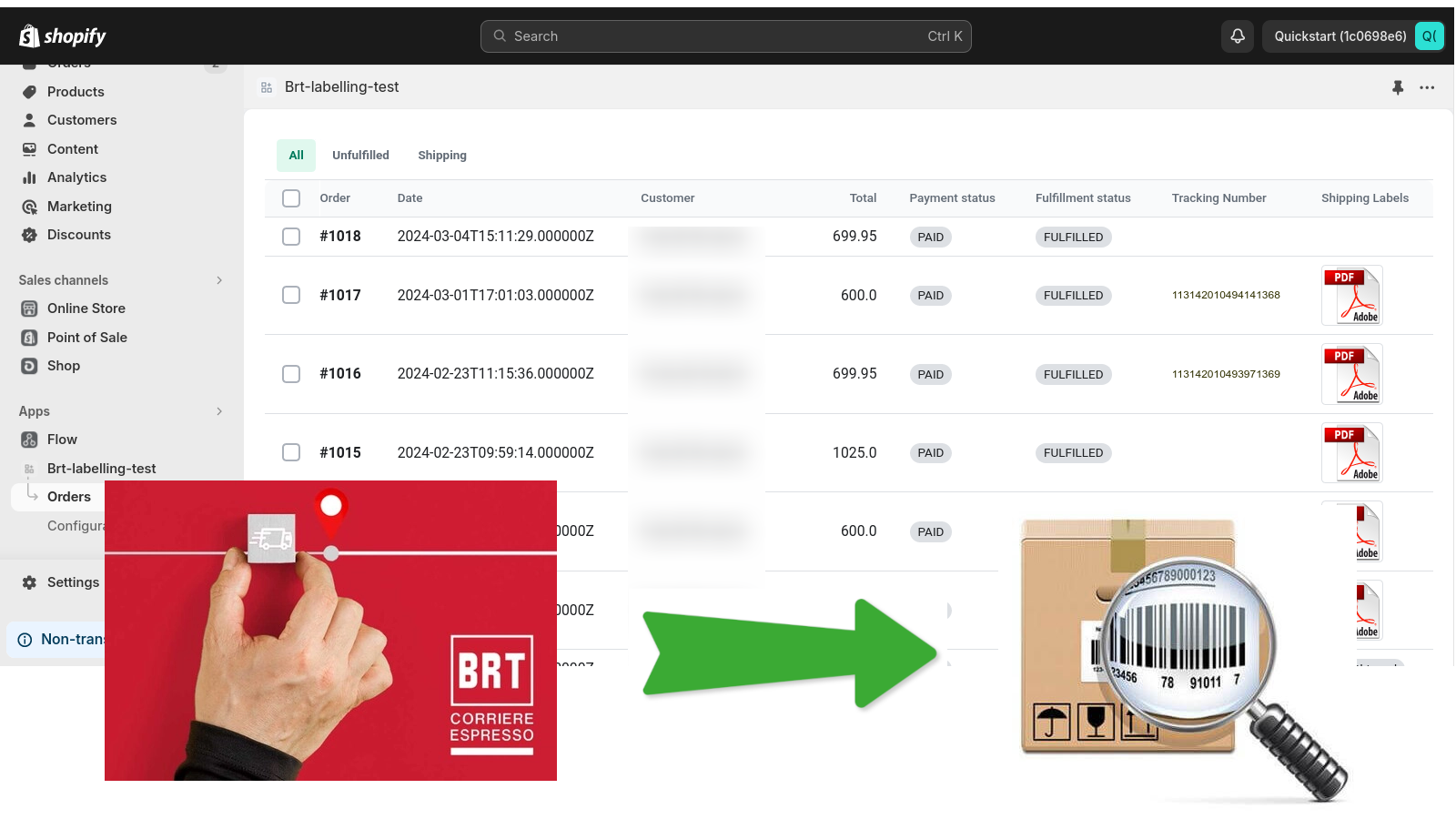Open PDF shipping label for order #1016
This screenshot has height=819, width=1456.
coord(1351,374)
